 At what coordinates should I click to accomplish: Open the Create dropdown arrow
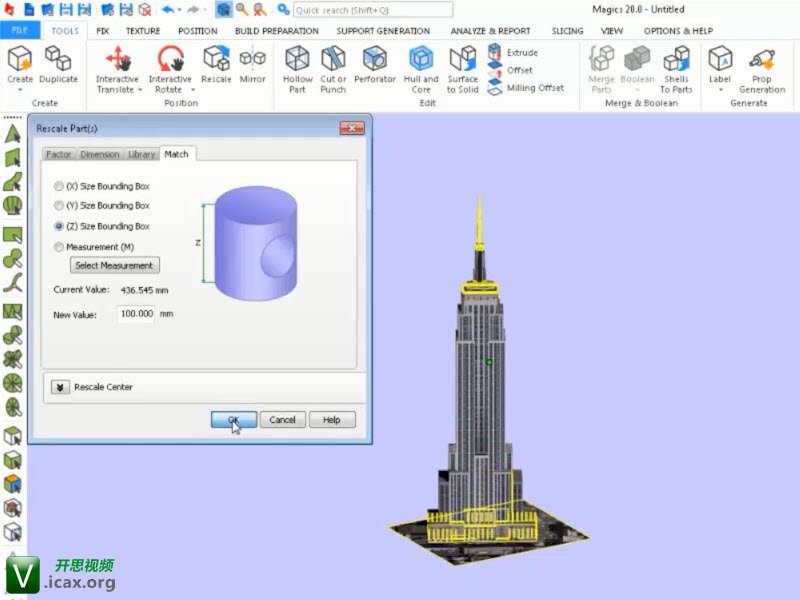tap(20, 90)
